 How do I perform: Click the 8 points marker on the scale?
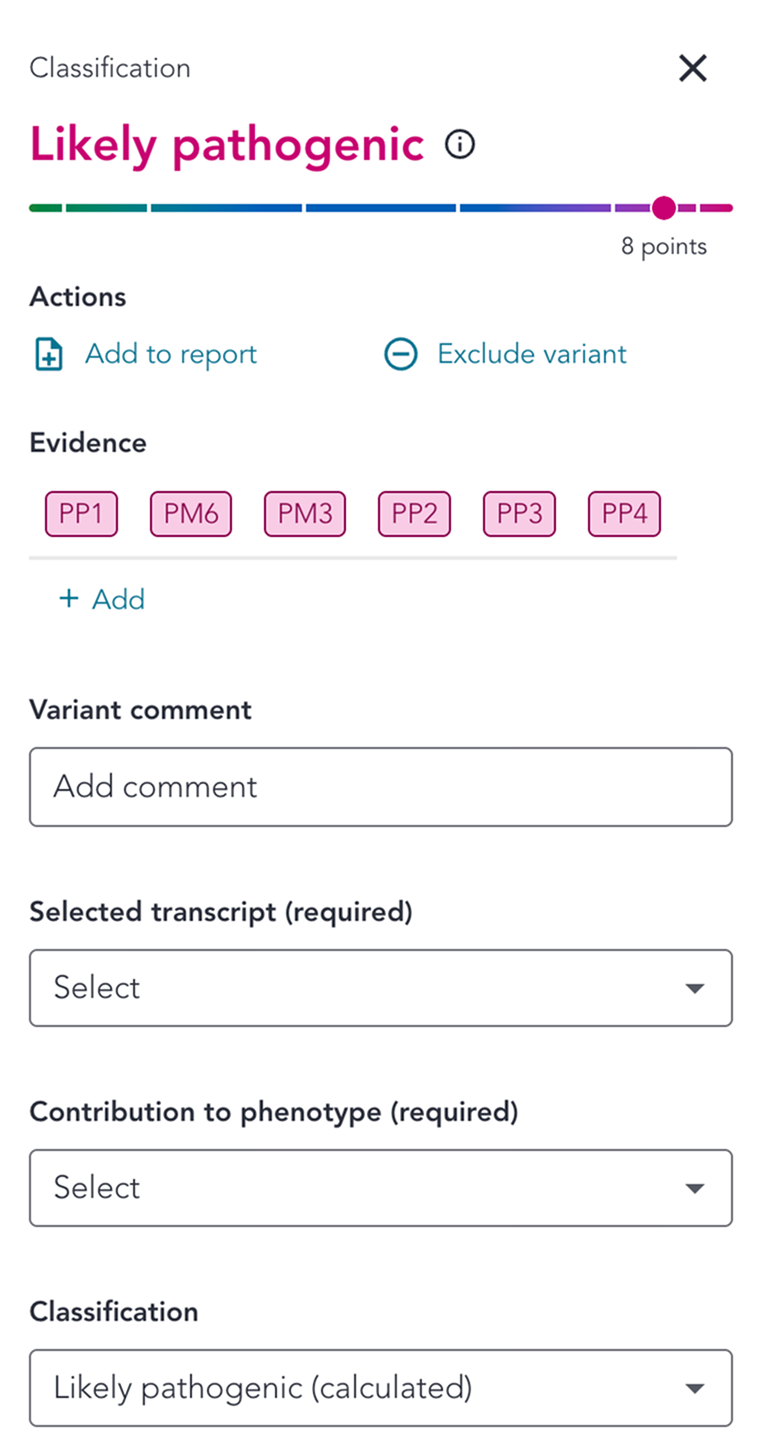coord(663,208)
